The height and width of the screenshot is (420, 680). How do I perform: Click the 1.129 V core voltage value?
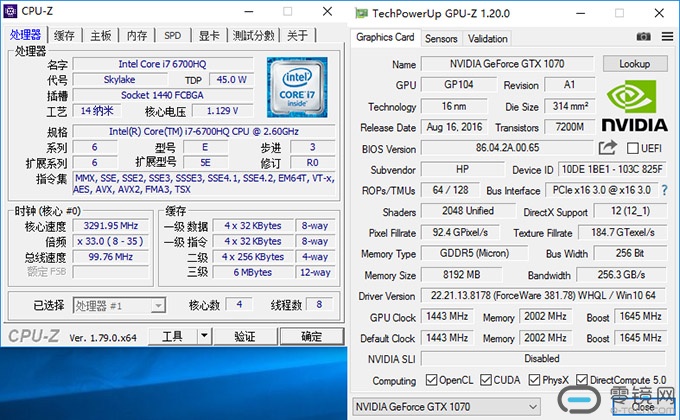coord(222,111)
